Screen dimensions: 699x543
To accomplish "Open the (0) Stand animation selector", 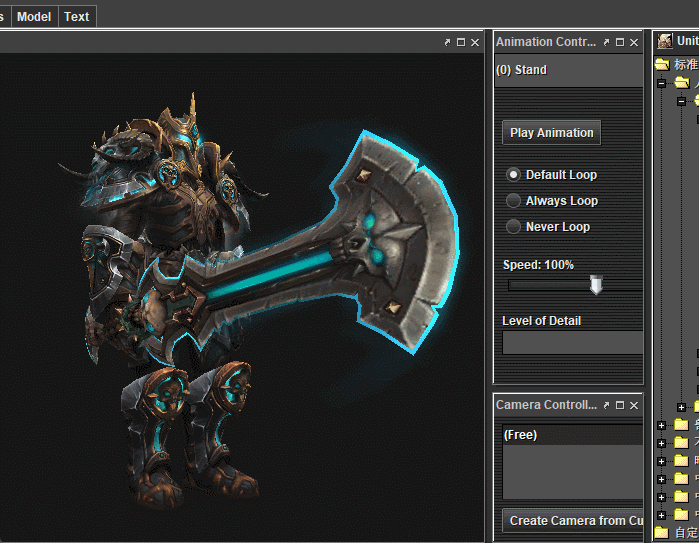I will pos(569,70).
